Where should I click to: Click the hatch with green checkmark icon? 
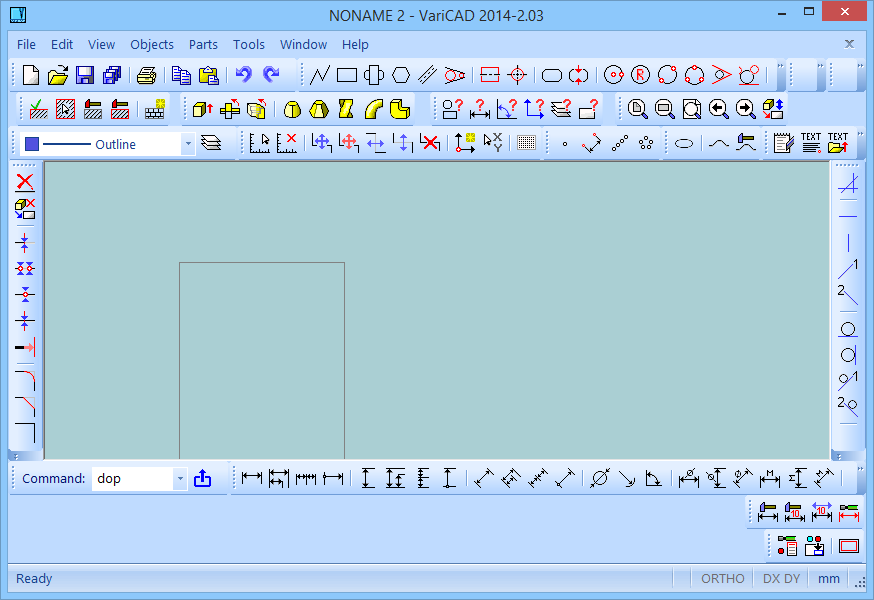click(38, 109)
